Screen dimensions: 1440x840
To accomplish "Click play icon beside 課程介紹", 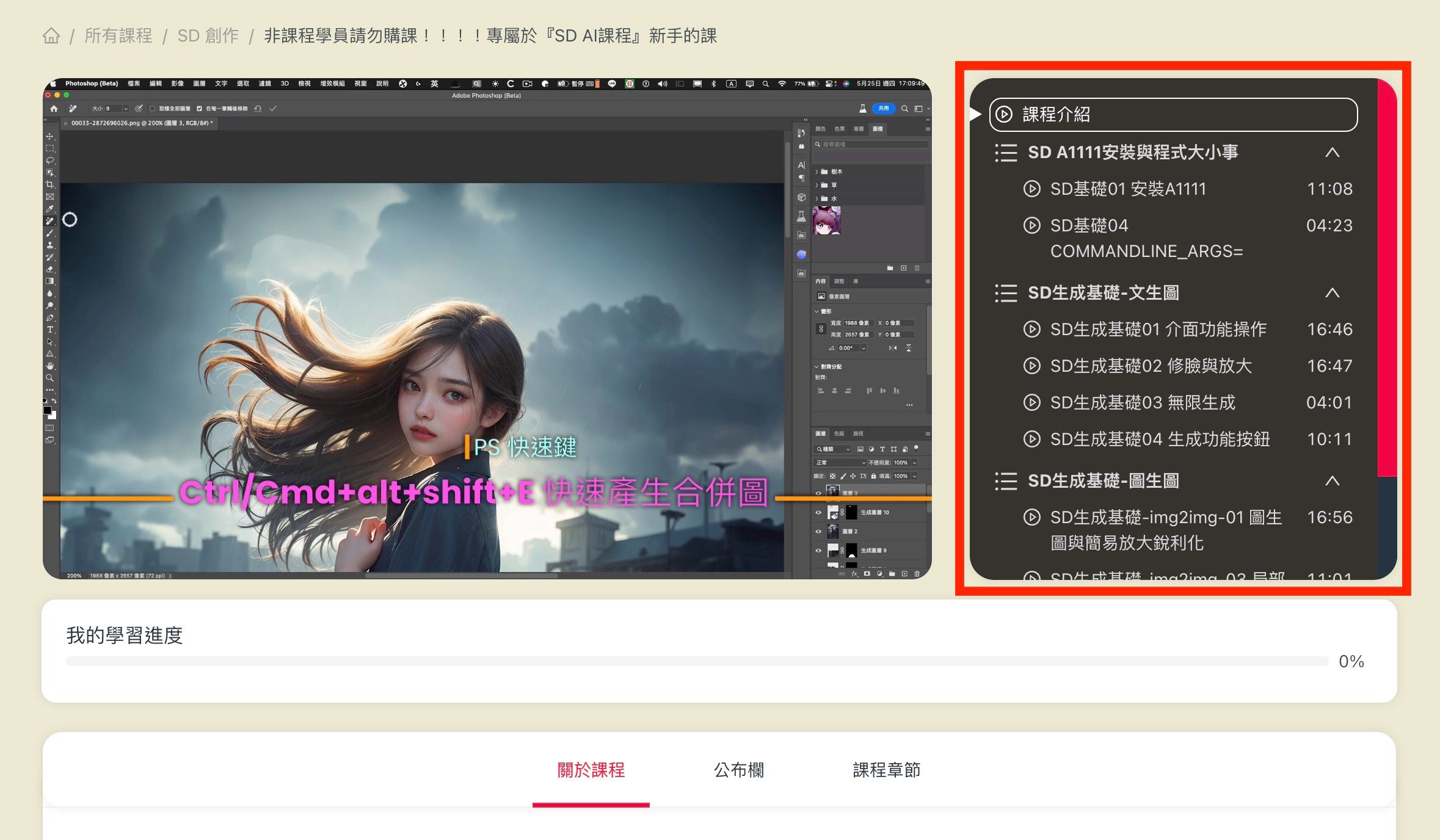I will [1003, 114].
